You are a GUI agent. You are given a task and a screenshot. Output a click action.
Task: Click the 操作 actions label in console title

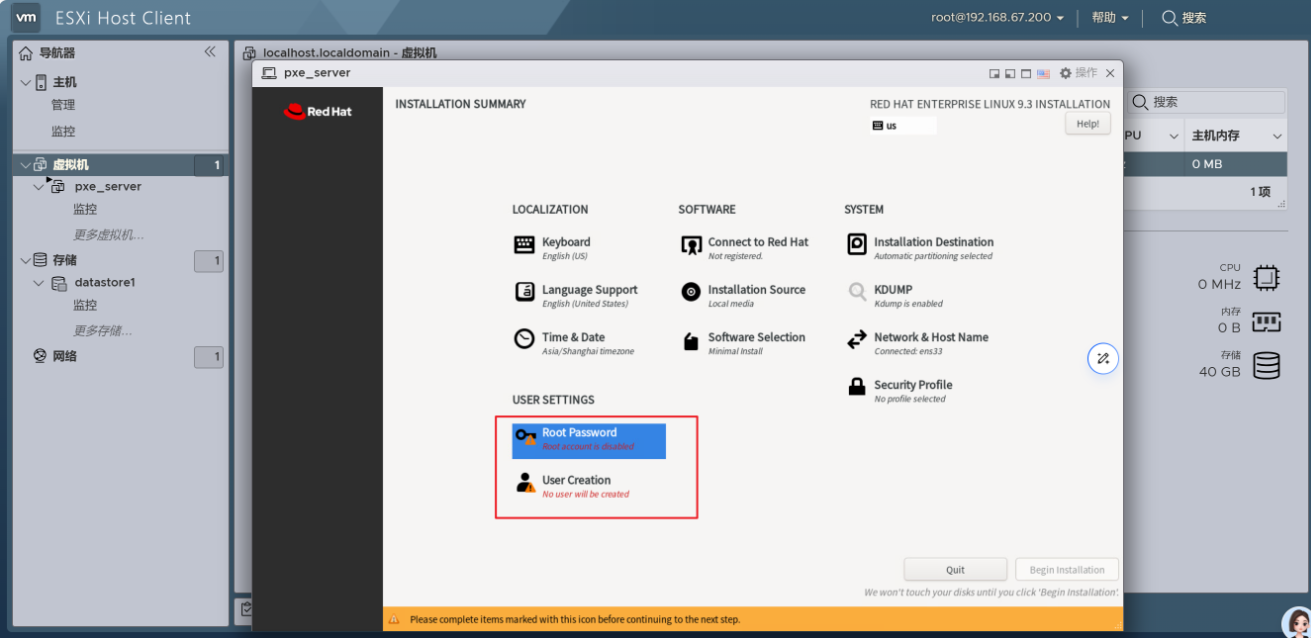coord(1086,73)
